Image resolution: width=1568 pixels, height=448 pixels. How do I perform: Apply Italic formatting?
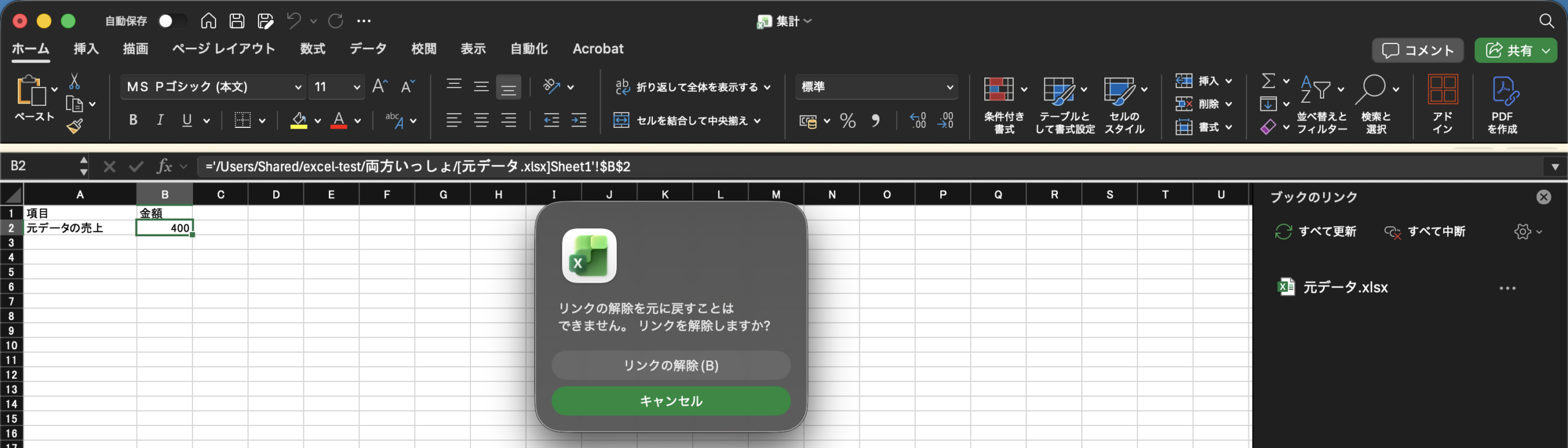pyautogui.click(x=160, y=120)
